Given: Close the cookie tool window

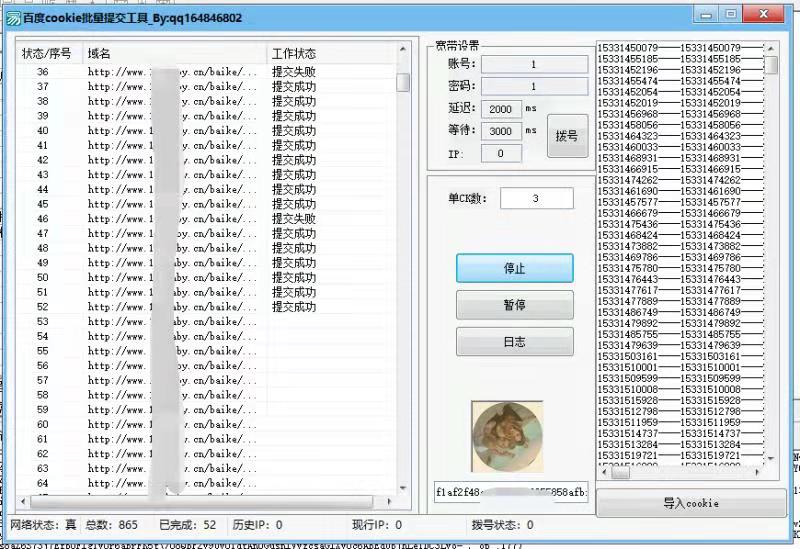Looking at the screenshot, I should pyautogui.click(x=763, y=14).
